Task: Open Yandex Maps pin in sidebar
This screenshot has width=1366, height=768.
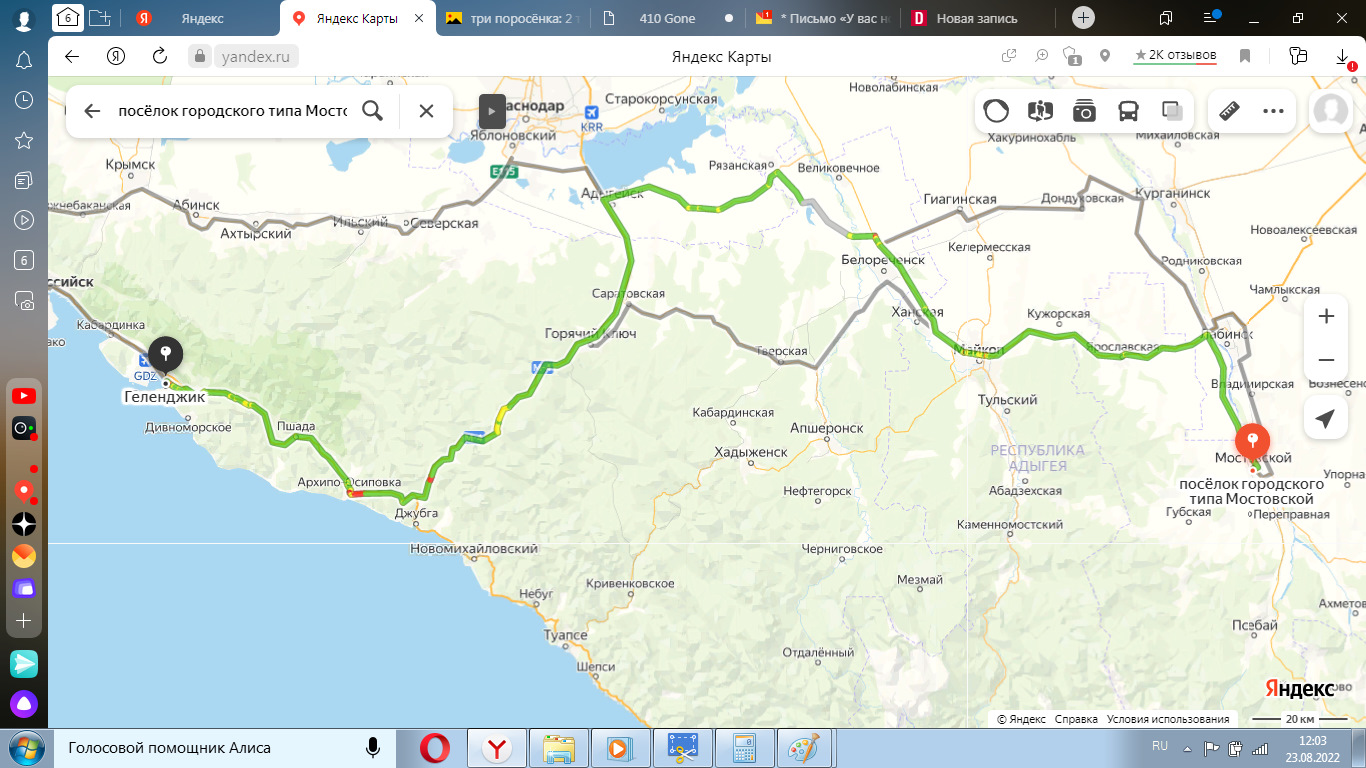Action: [x=24, y=490]
